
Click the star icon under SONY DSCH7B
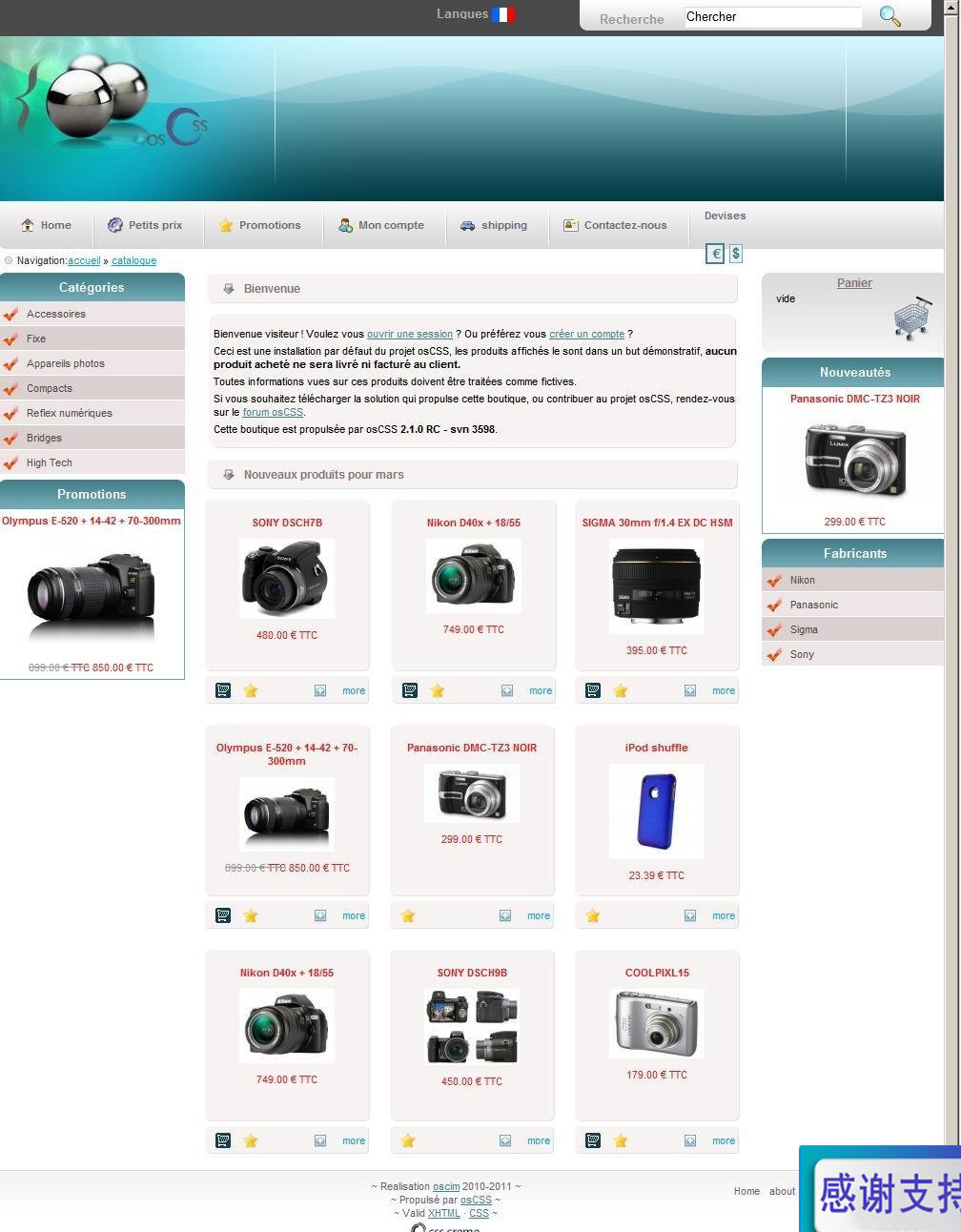(251, 690)
